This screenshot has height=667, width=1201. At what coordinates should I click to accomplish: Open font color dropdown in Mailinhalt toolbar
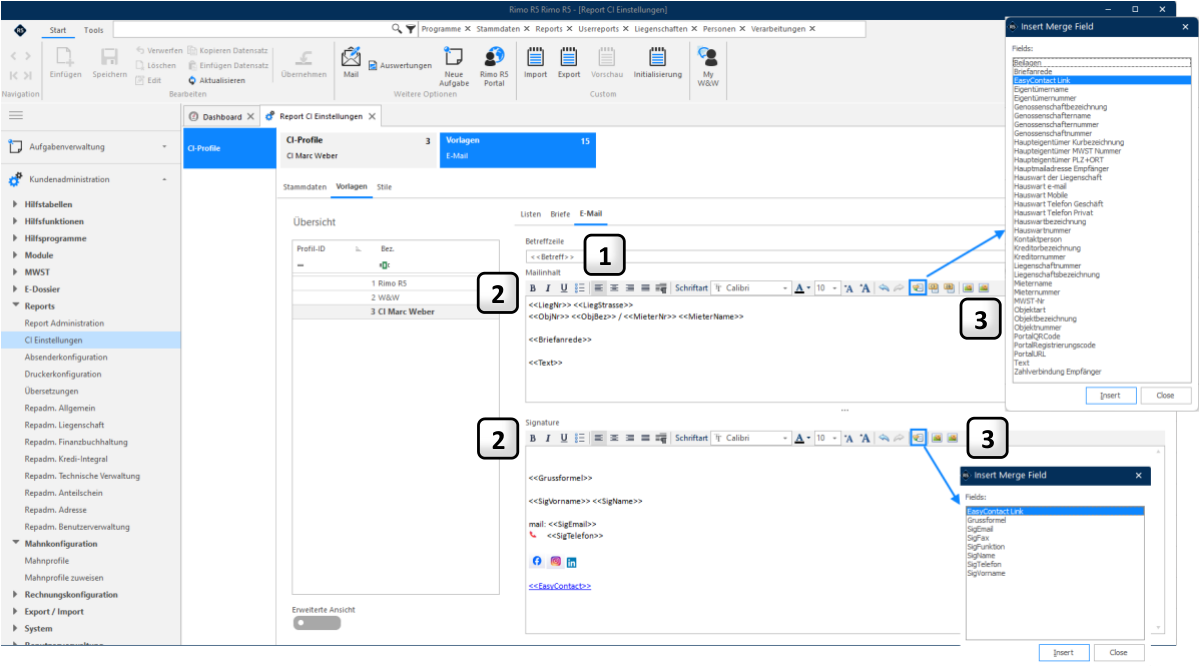808,288
